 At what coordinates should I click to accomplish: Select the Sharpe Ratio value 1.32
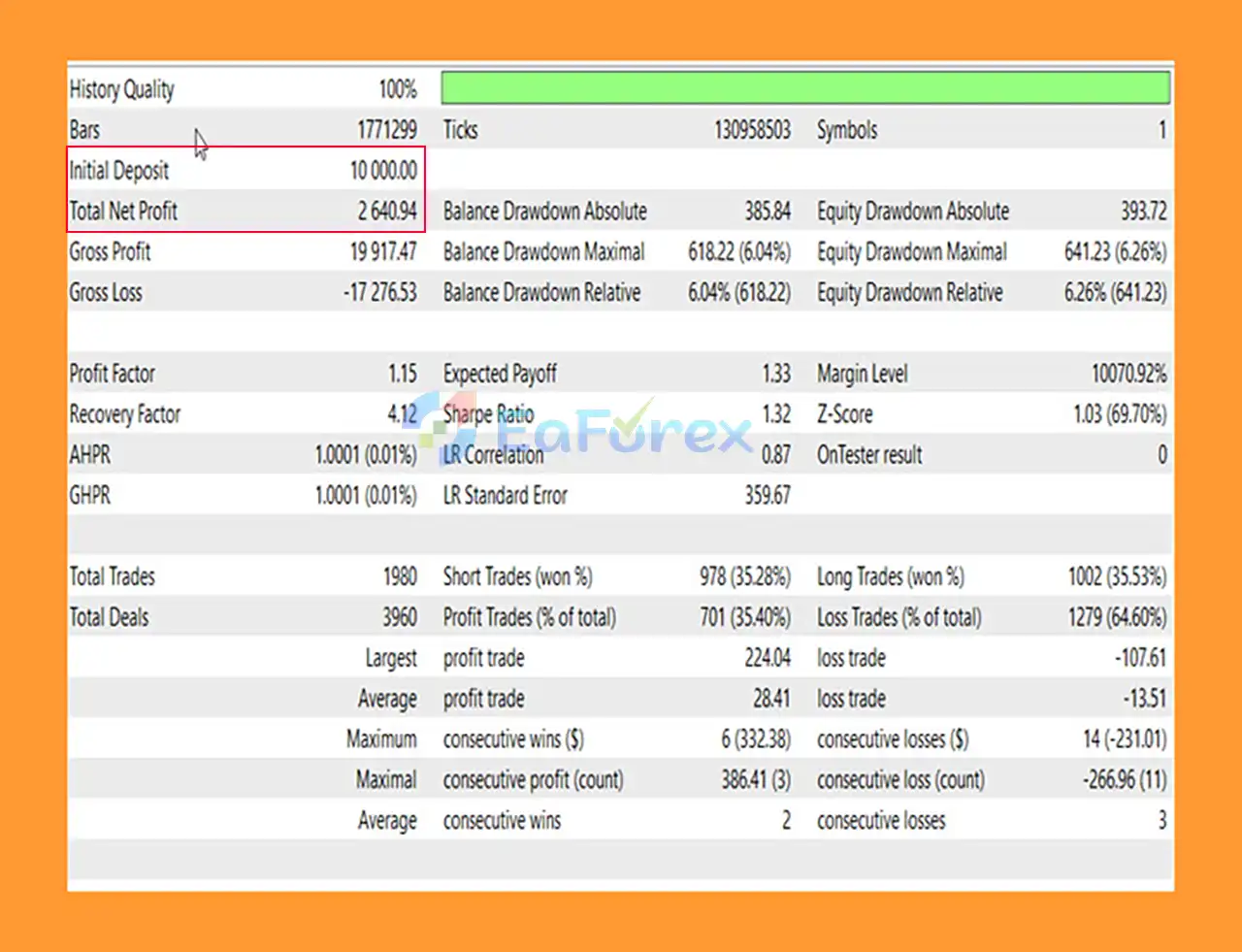pyautogui.click(x=776, y=414)
